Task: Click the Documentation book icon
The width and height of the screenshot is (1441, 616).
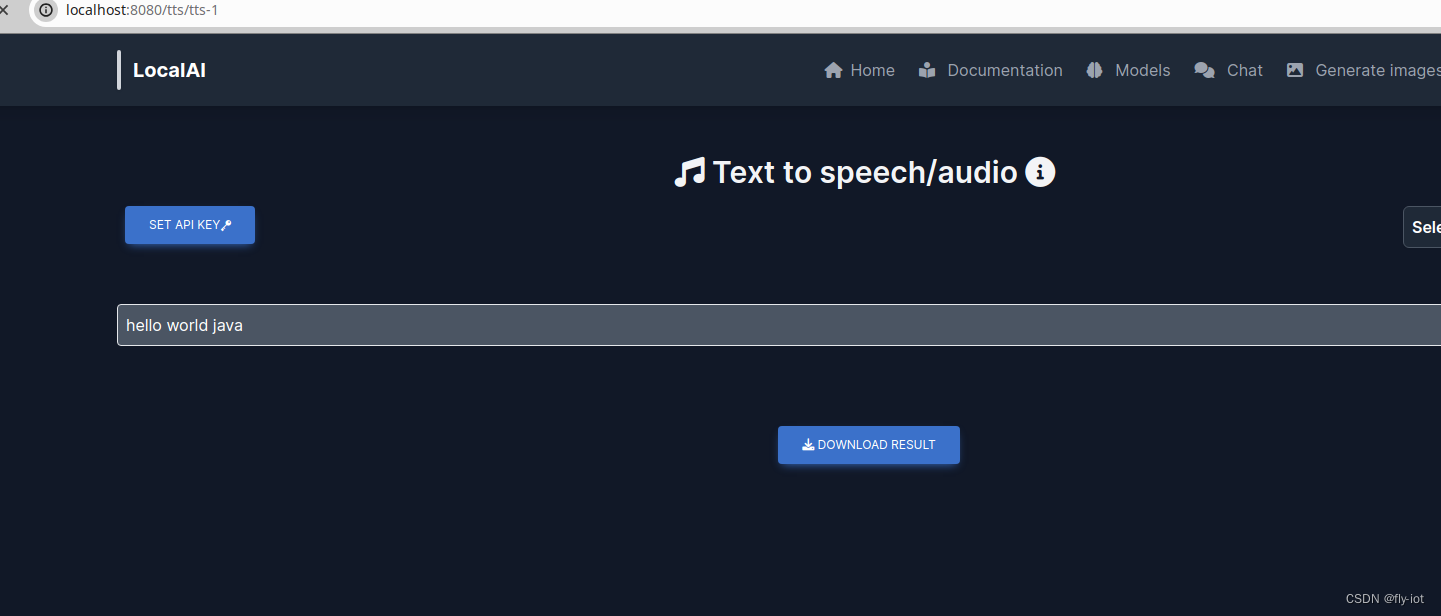Action: [927, 70]
